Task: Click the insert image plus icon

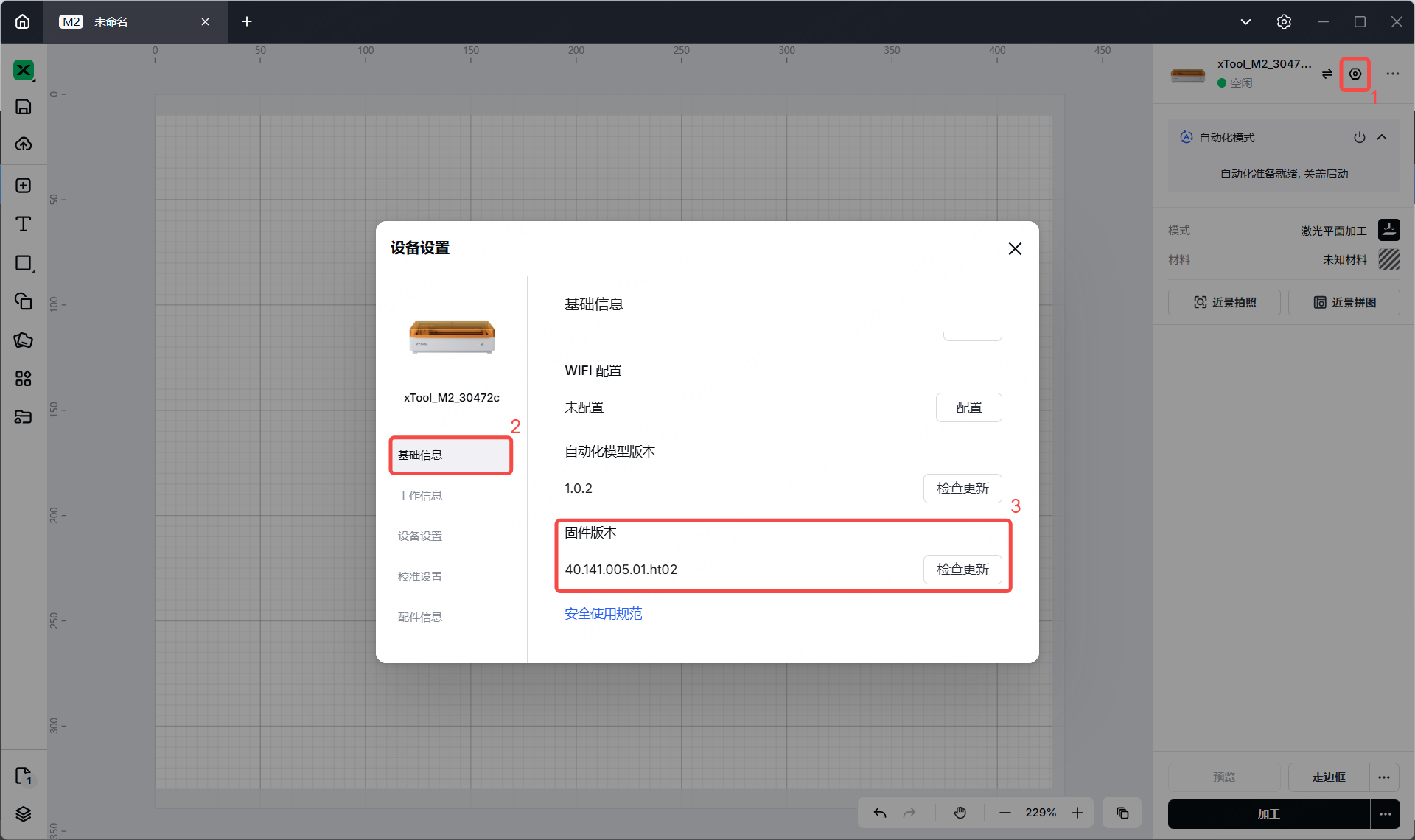Action: point(24,185)
